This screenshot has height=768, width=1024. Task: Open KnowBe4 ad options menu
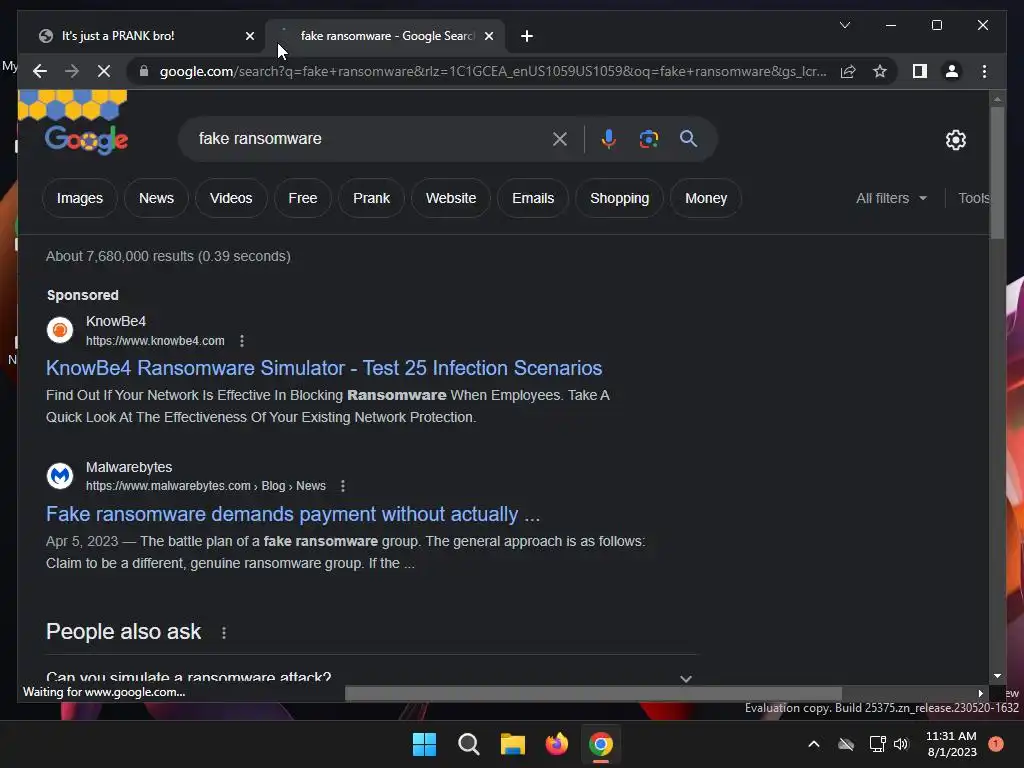tap(242, 341)
